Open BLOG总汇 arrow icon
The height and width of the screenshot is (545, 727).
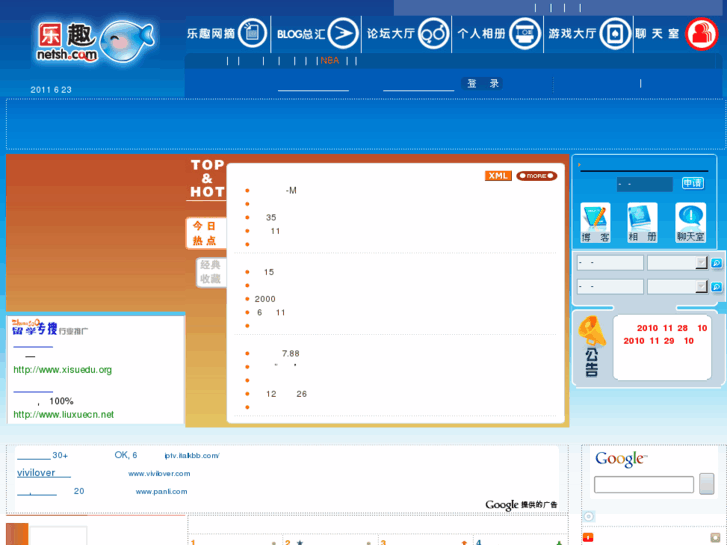click(x=344, y=33)
